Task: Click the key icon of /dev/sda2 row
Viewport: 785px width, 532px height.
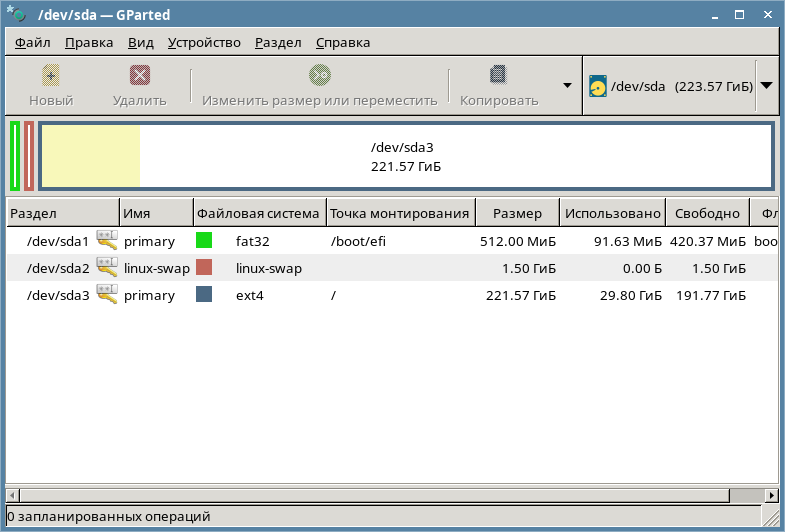Action: point(107,268)
